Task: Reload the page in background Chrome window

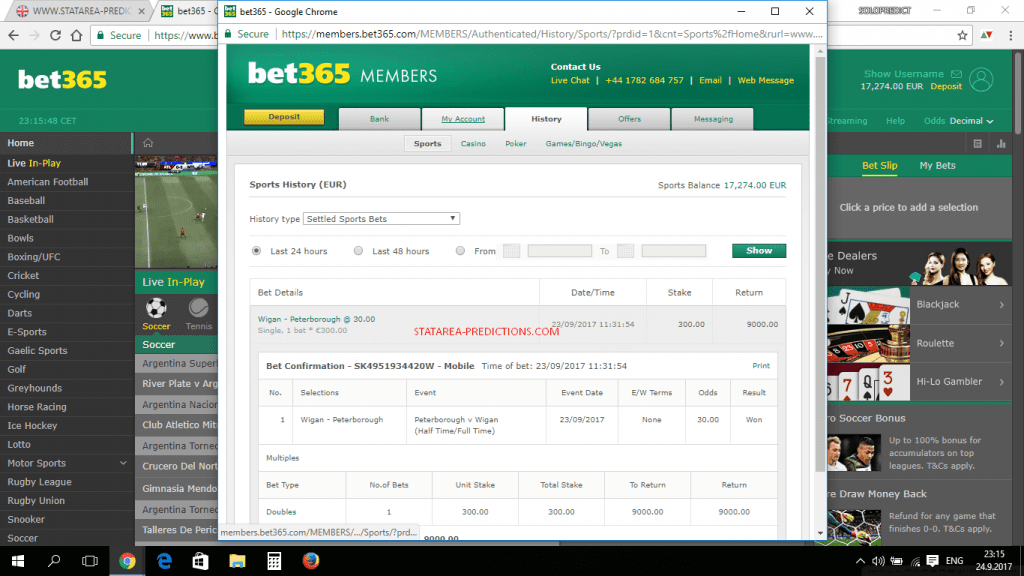Action: tap(56, 35)
